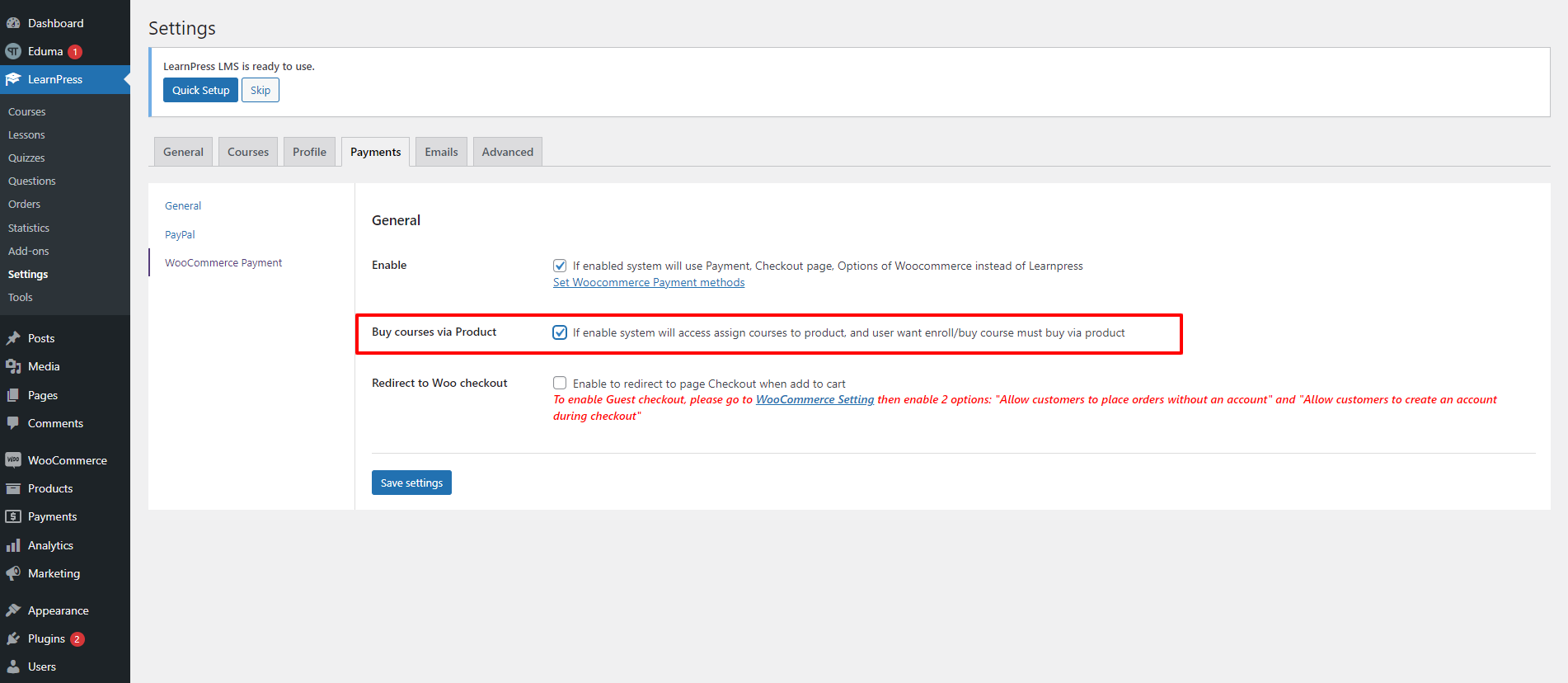Screen dimensions: 1568x683
Task: Click the Quick Setup button
Action: pyautogui.click(x=200, y=90)
